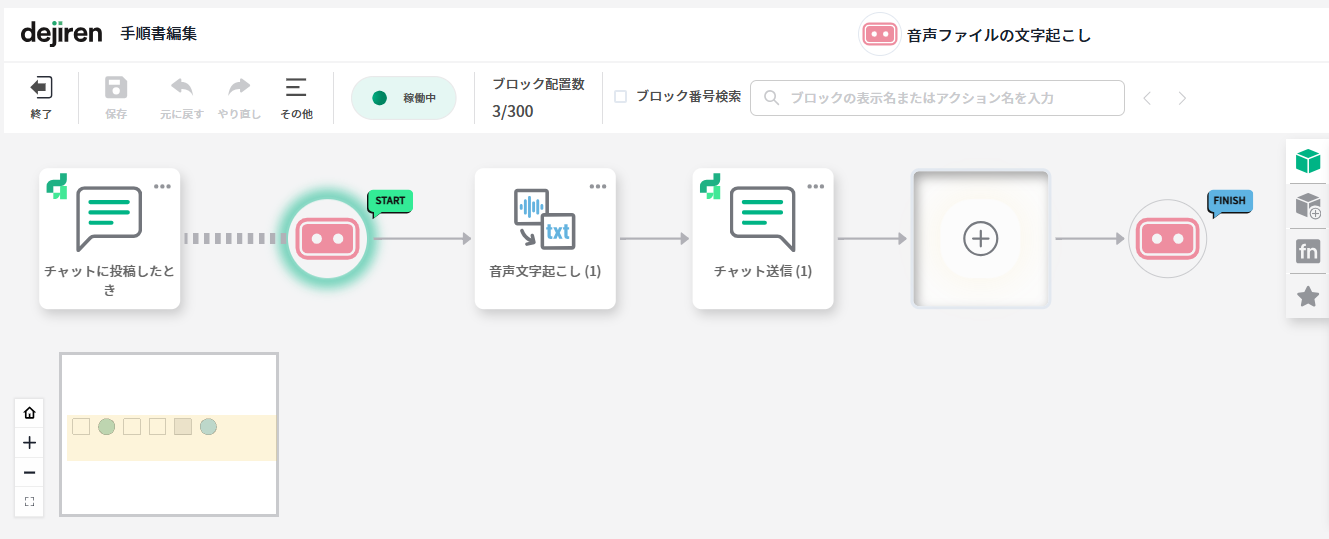Open options for 音声文字起こし (1) block

pyautogui.click(x=598, y=186)
